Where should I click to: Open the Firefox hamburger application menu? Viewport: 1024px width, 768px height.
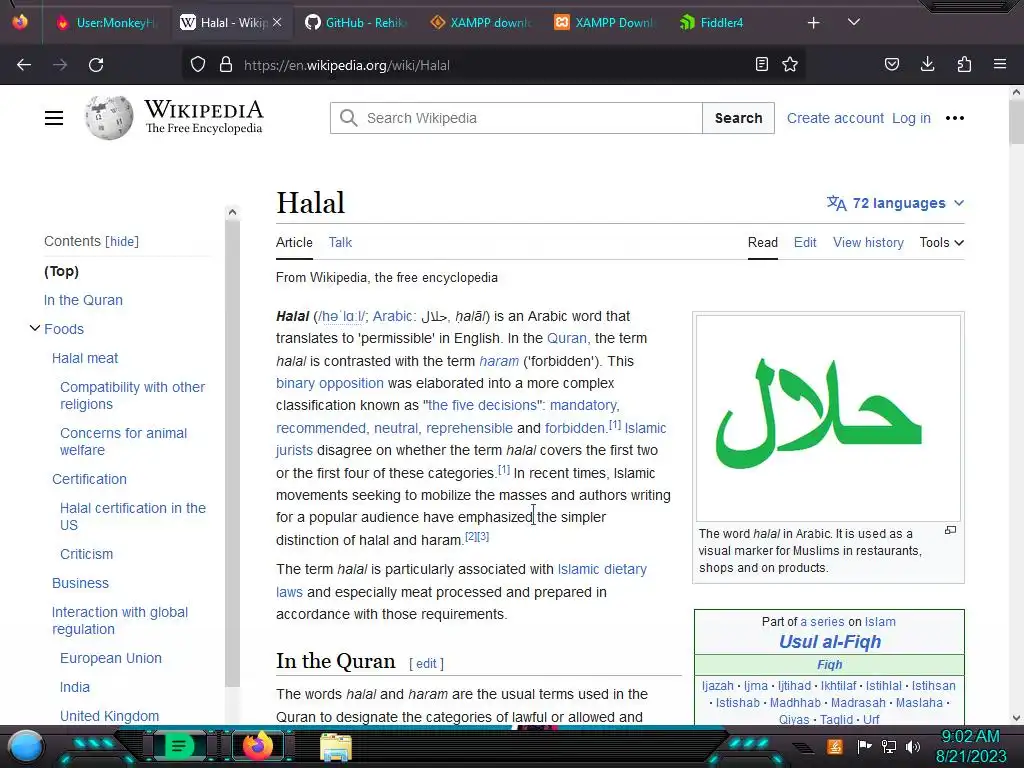point(1000,64)
